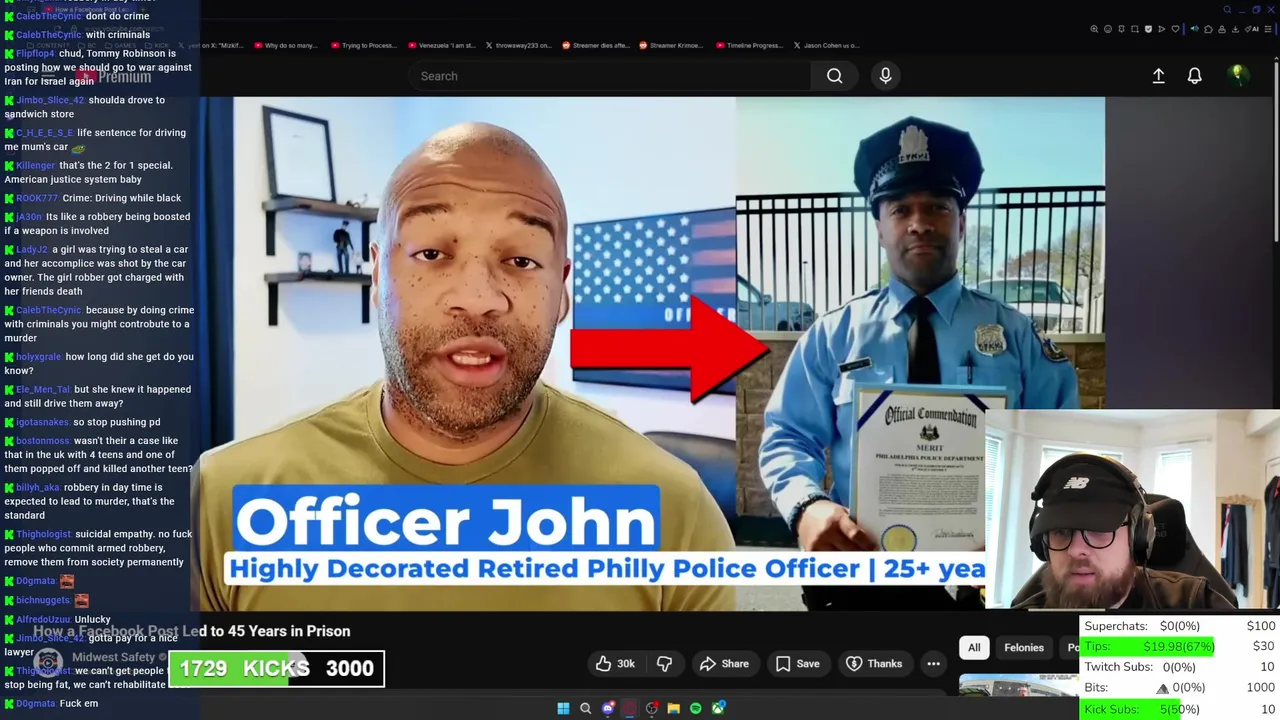Dislike the video with thumbs down
The image size is (1280, 720).
pos(664,664)
